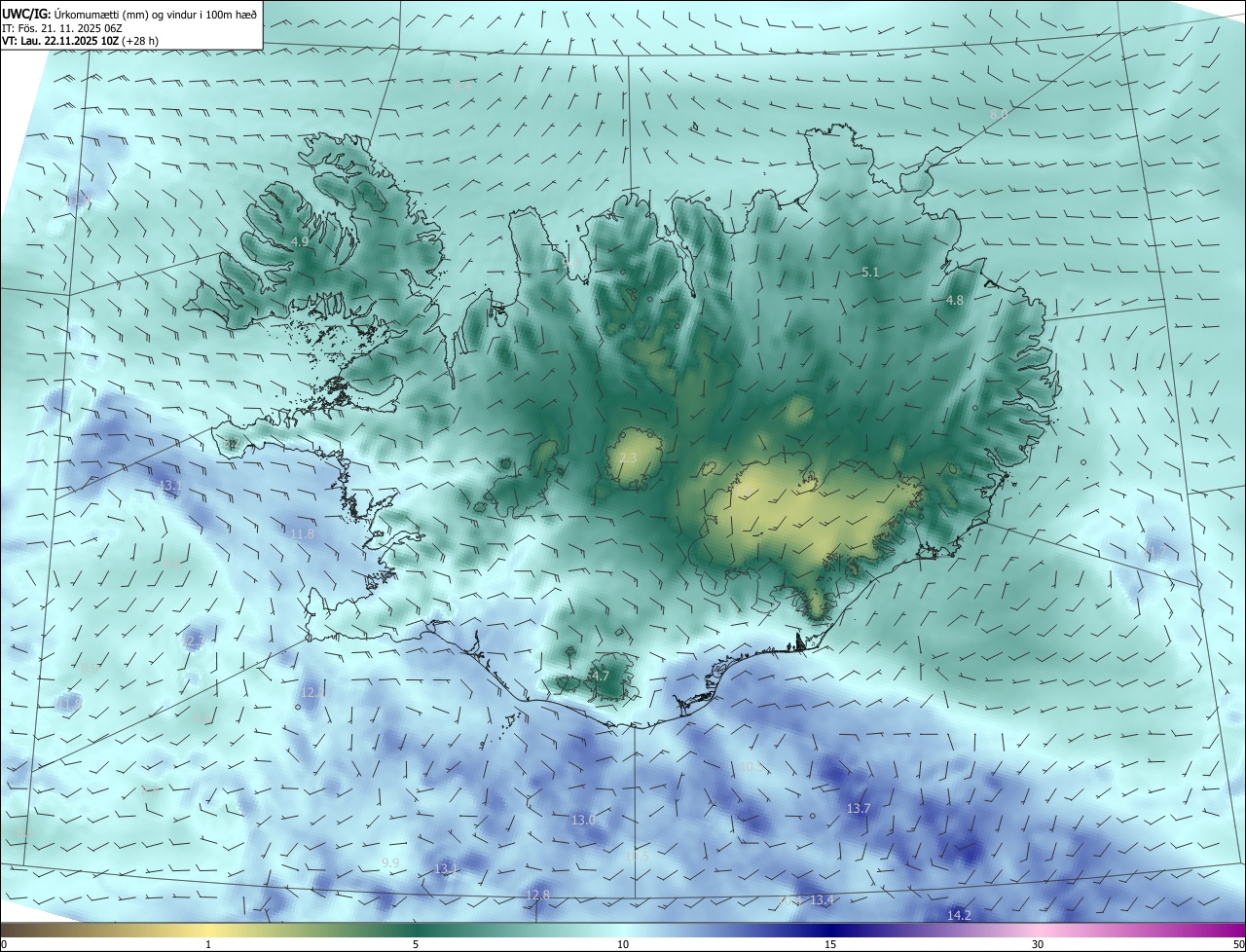Click the 12.8 value at the bottom edge
The width and height of the screenshot is (1246, 952).
point(537,895)
